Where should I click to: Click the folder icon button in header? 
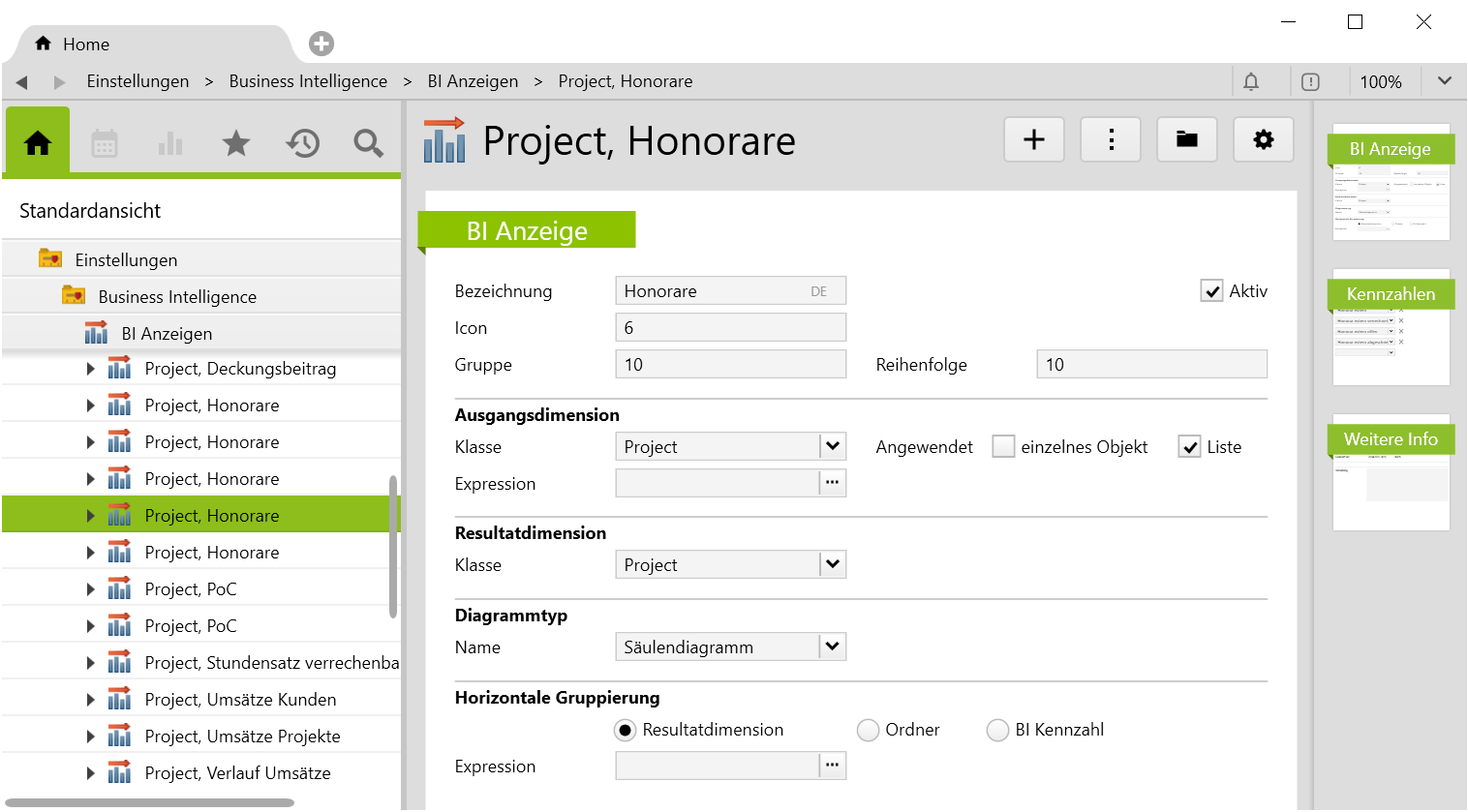point(1187,140)
